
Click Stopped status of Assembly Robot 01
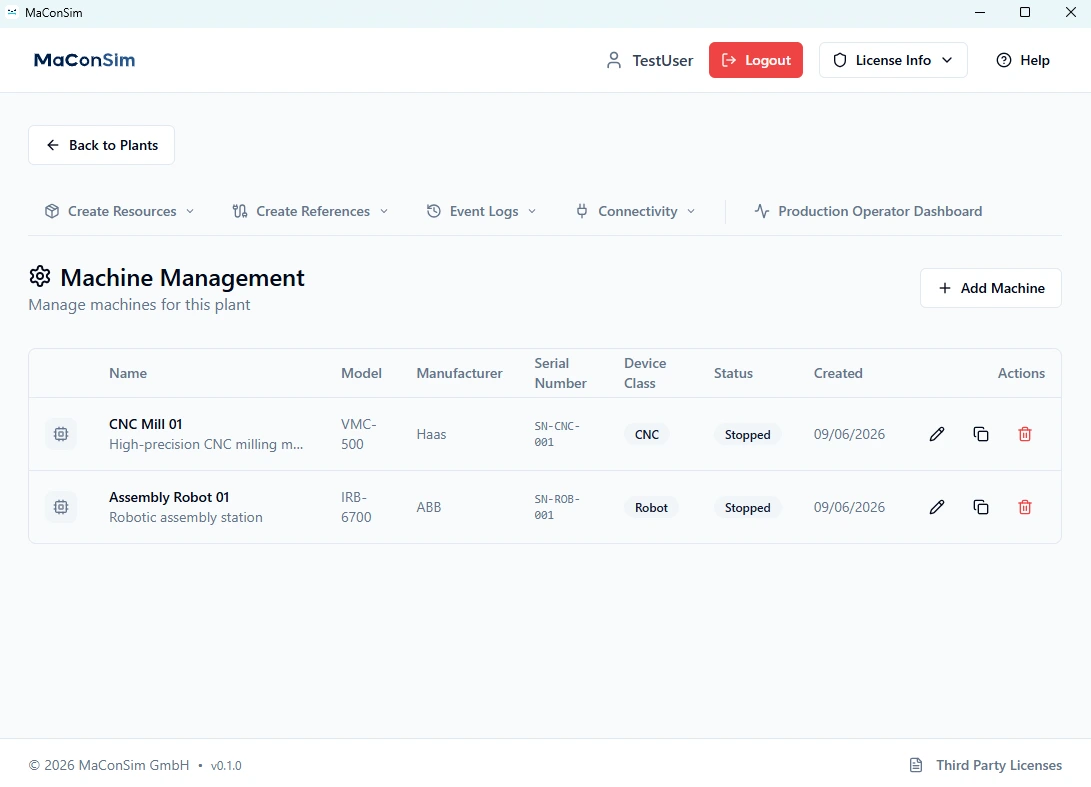point(747,507)
